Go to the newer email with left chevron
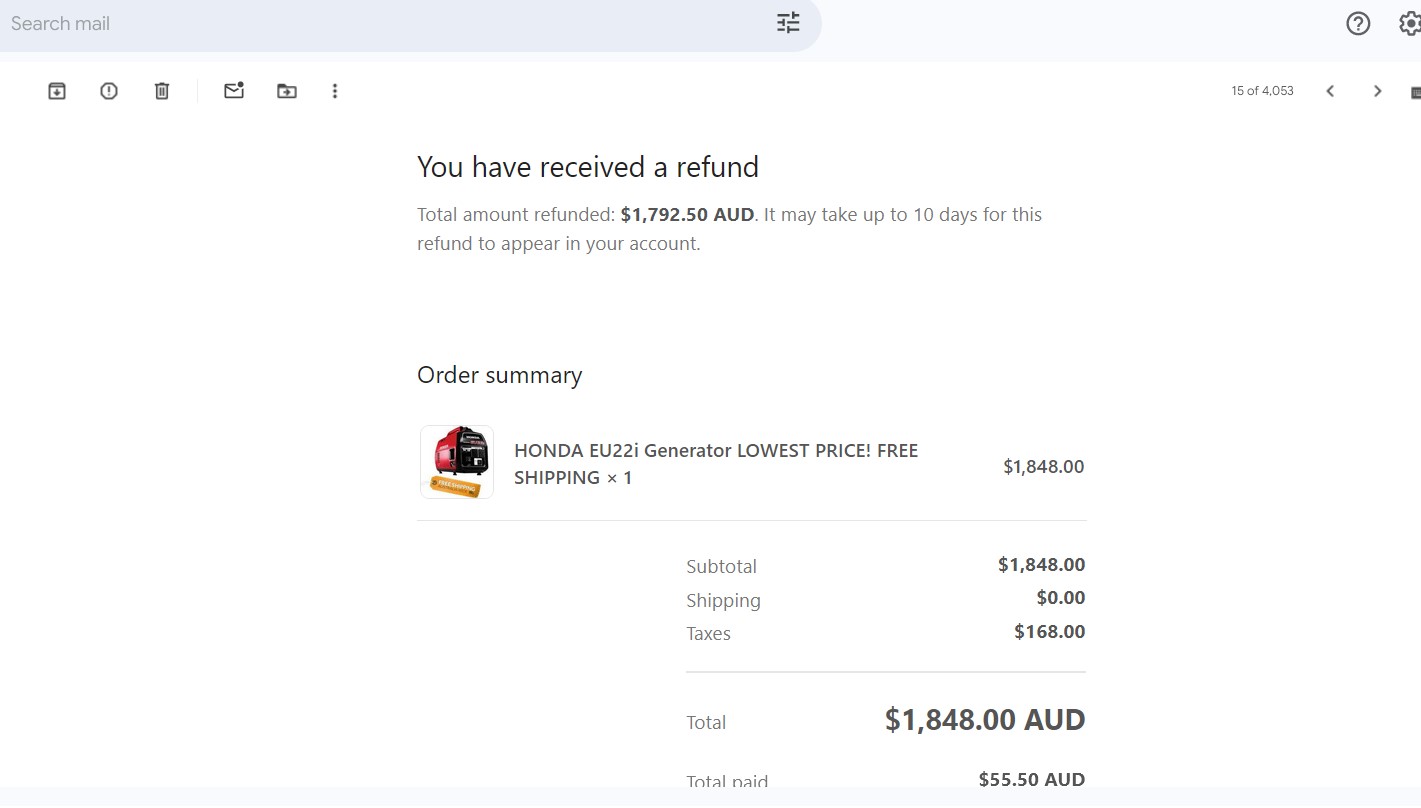1421x808 pixels. (x=1330, y=91)
